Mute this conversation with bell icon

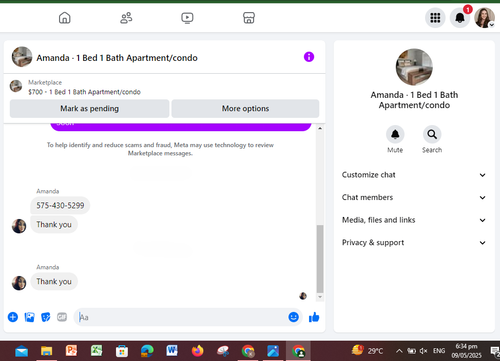[395, 134]
